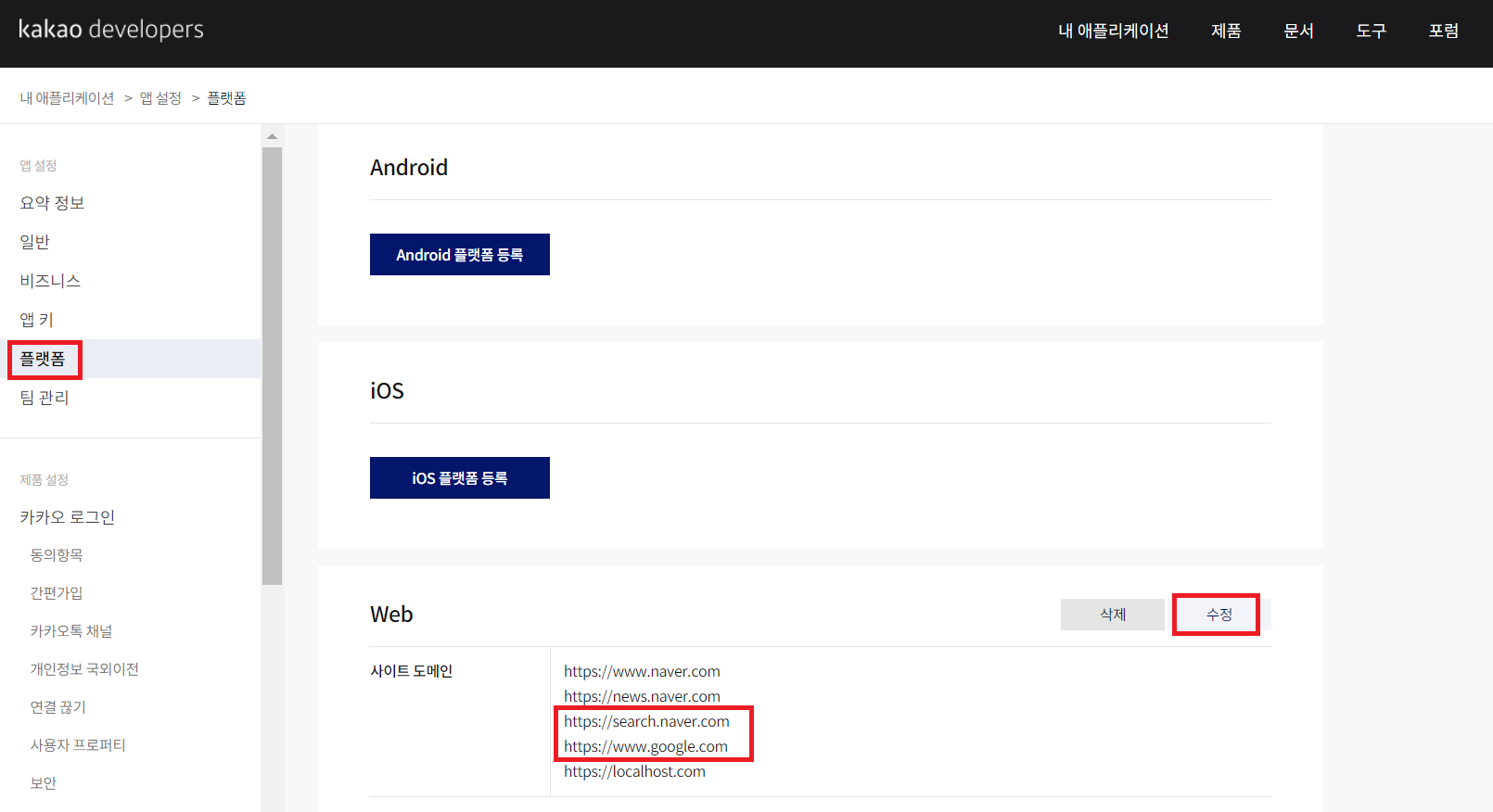Click https://www.naver.com domain text

[x=642, y=671]
